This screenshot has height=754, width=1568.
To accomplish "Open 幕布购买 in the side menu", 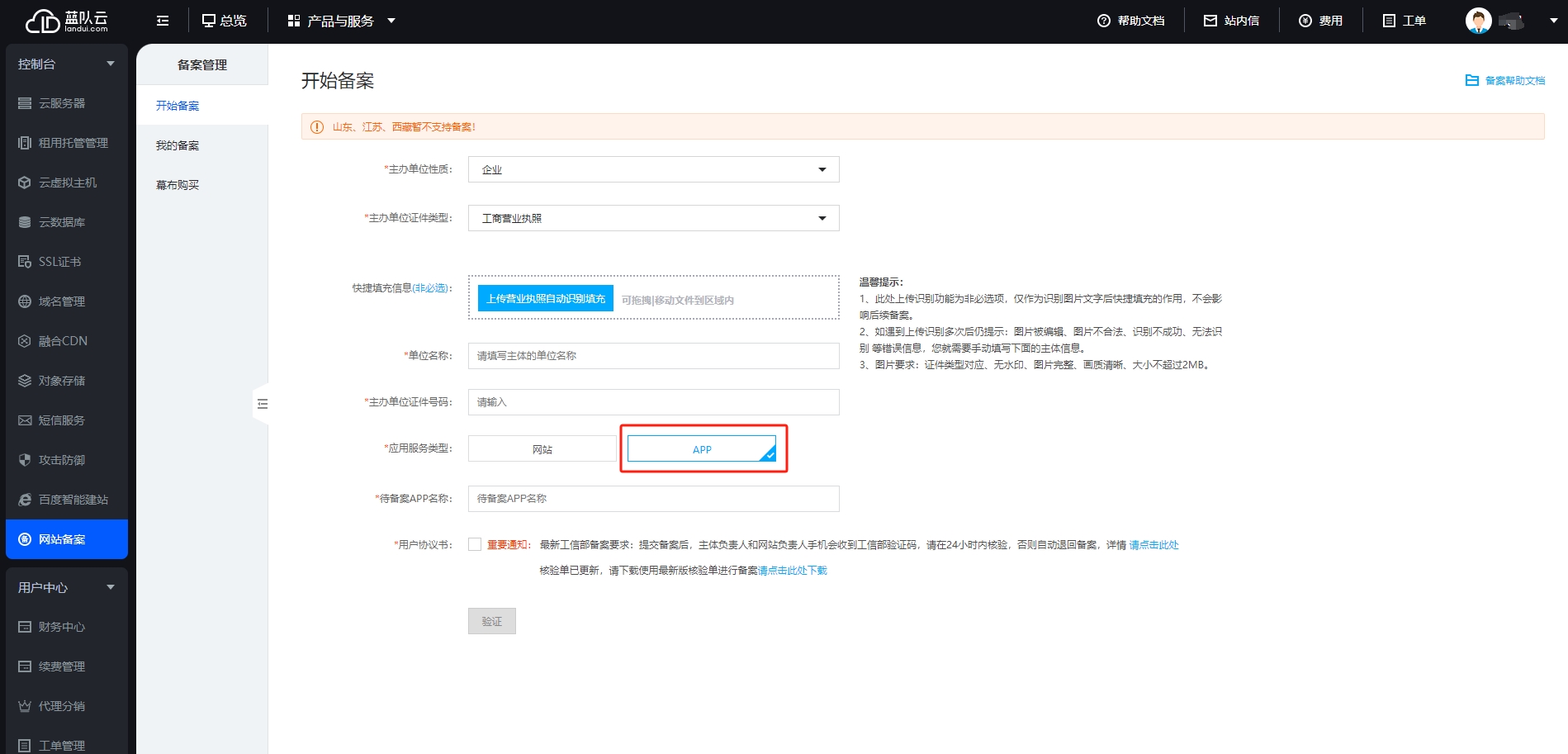I will (x=178, y=185).
